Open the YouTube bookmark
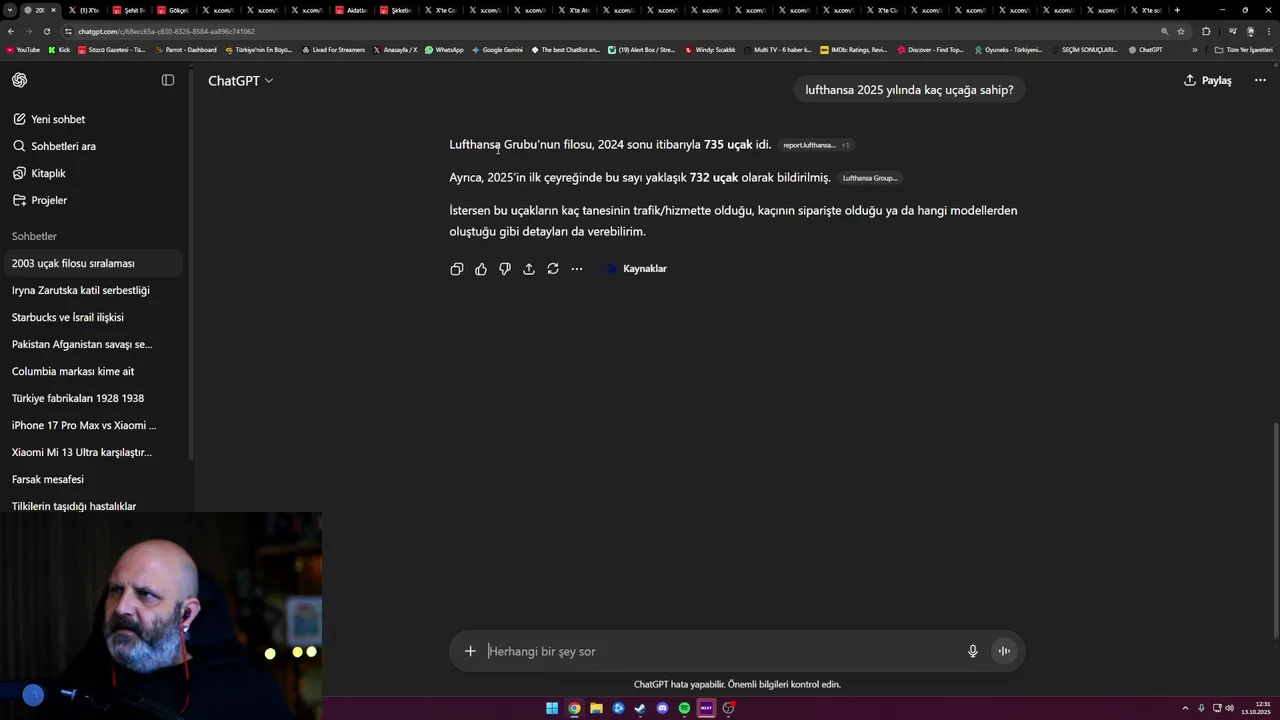Image resolution: width=1280 pixels, height=720 pixels. click(23, 49)
